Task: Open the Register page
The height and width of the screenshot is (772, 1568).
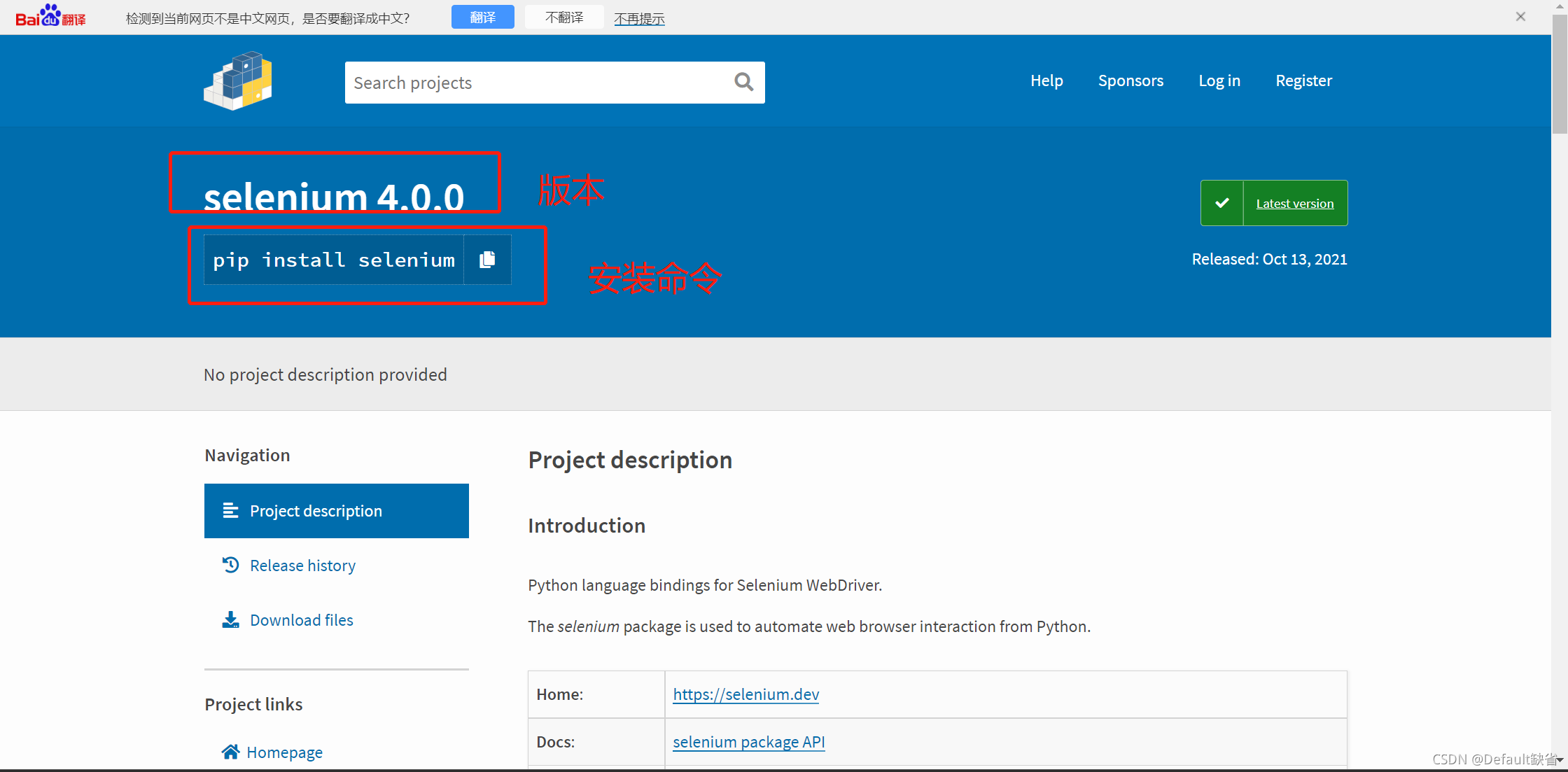Action: [x=1303, y=80]
